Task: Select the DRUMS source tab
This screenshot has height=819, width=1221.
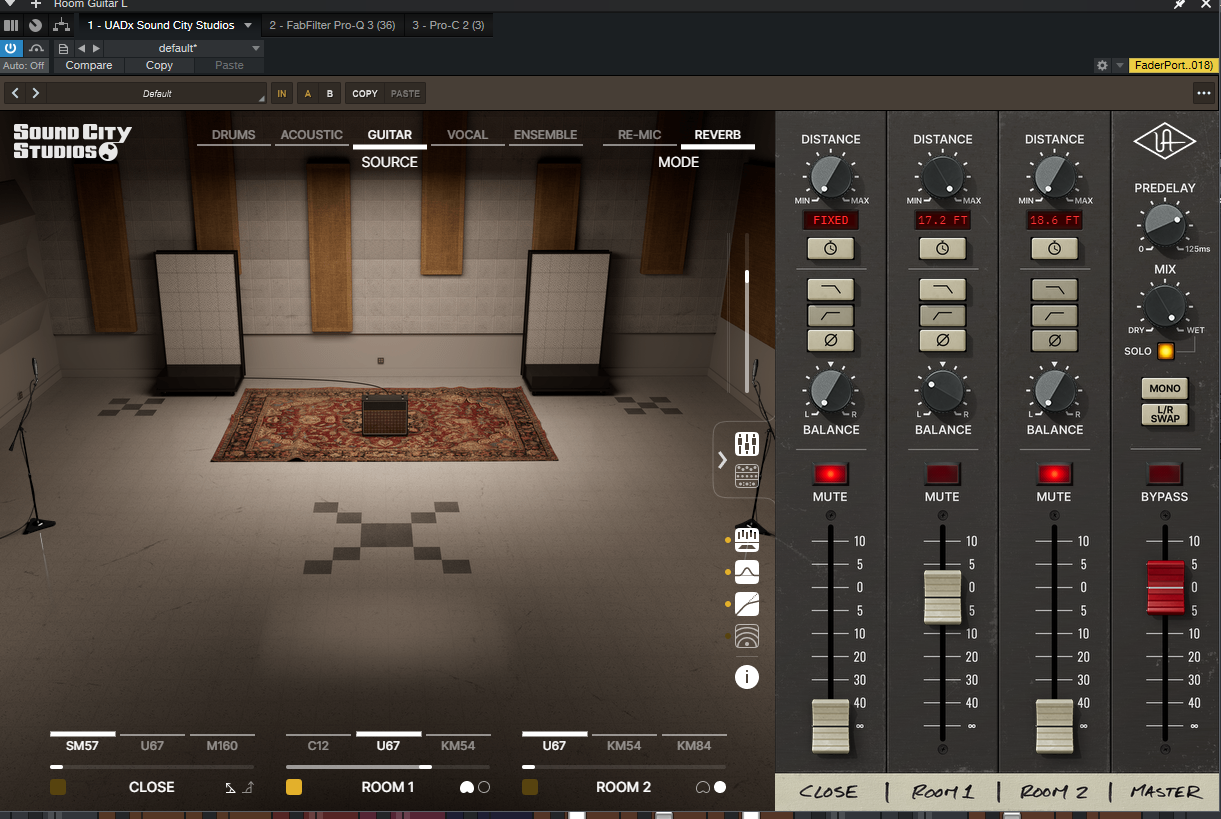Action: click(x=234, y=135)
